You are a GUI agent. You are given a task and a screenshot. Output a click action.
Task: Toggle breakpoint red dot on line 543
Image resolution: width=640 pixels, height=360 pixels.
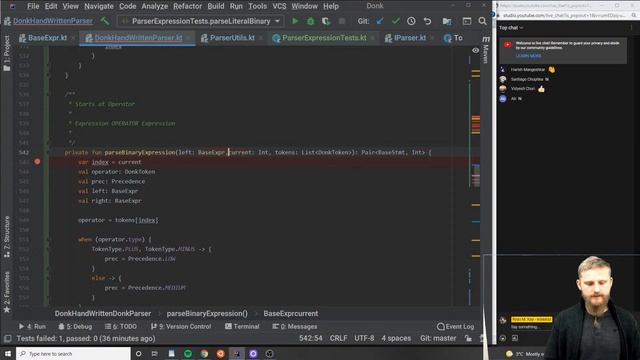coord(37,162)
